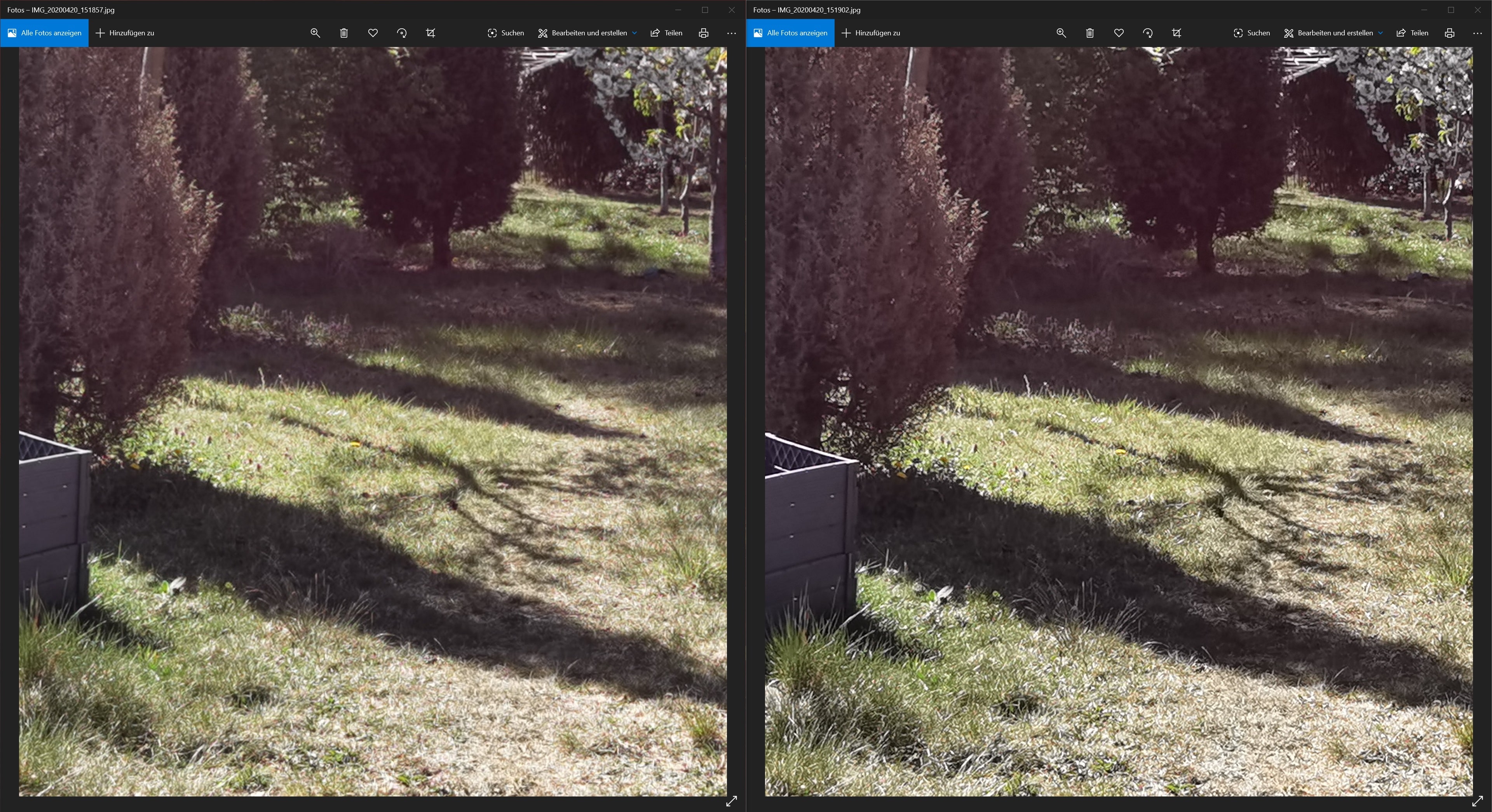
Task: Open Hinzufügen zu in left window
Action: click(125, 33)
